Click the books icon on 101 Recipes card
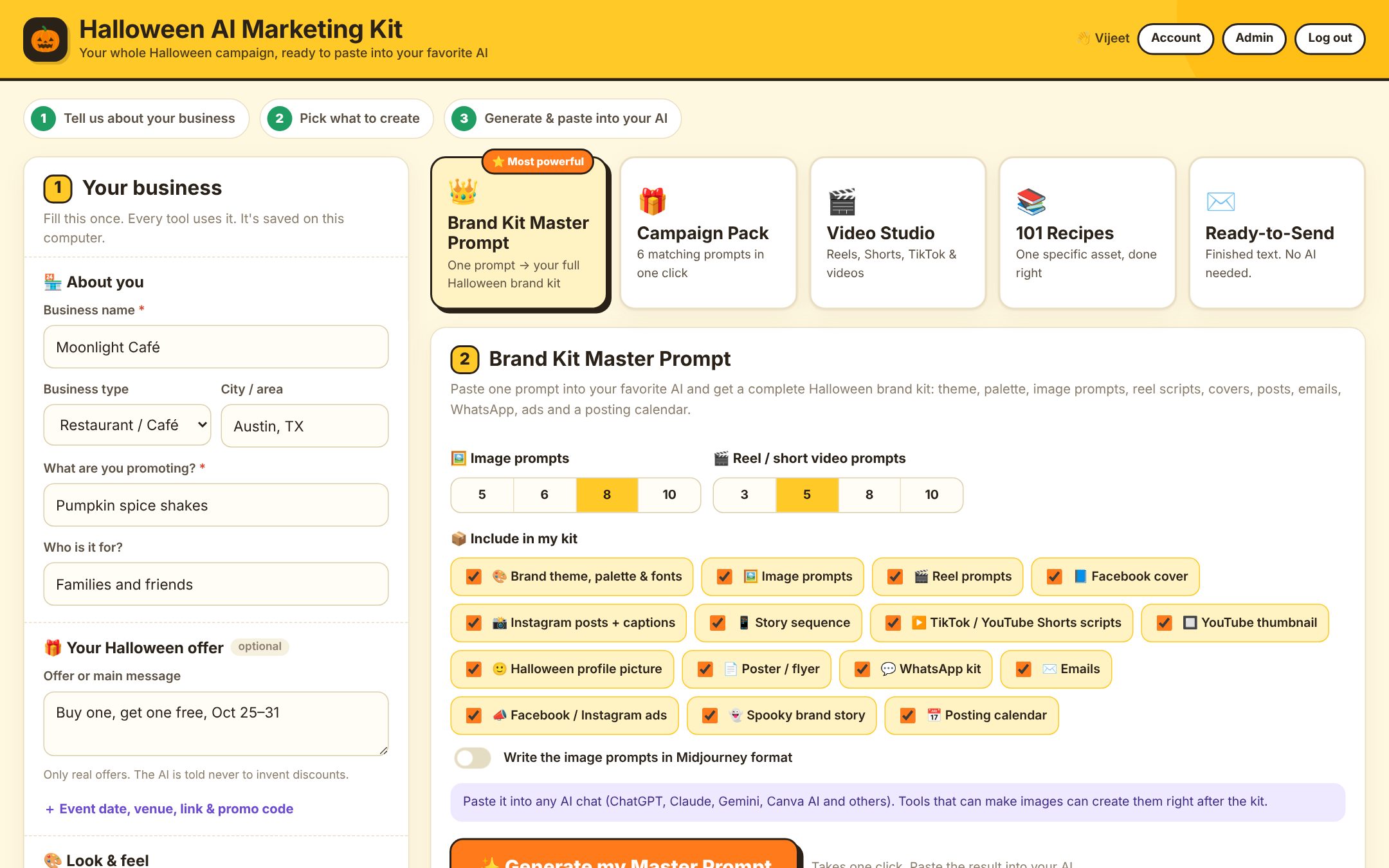This screenshot has width=1389, height=868. click(x=1031, y=201)
